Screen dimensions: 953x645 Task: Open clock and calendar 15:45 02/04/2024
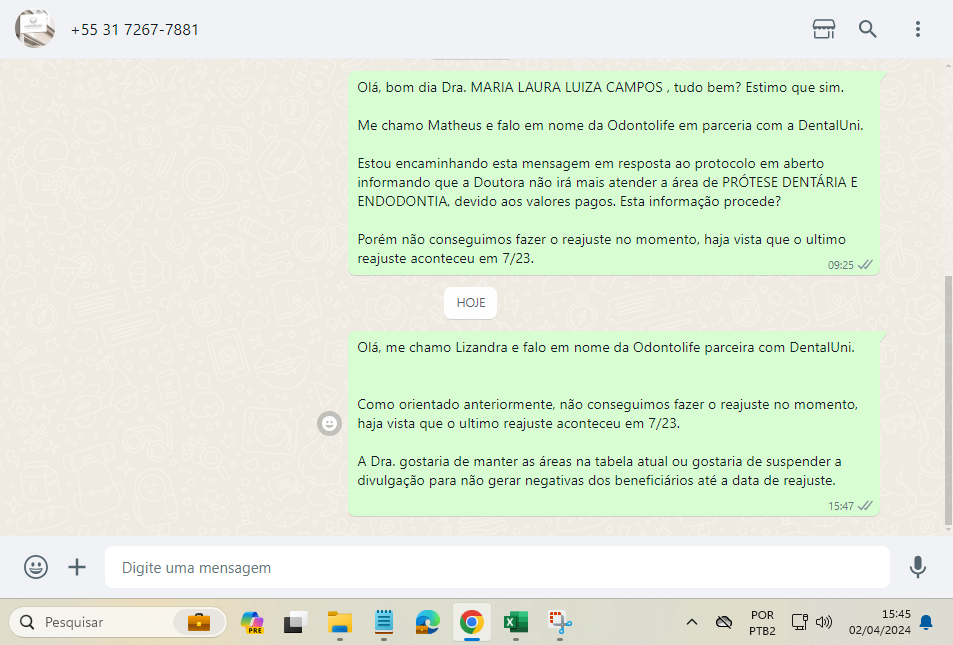[x=879, y=623]
